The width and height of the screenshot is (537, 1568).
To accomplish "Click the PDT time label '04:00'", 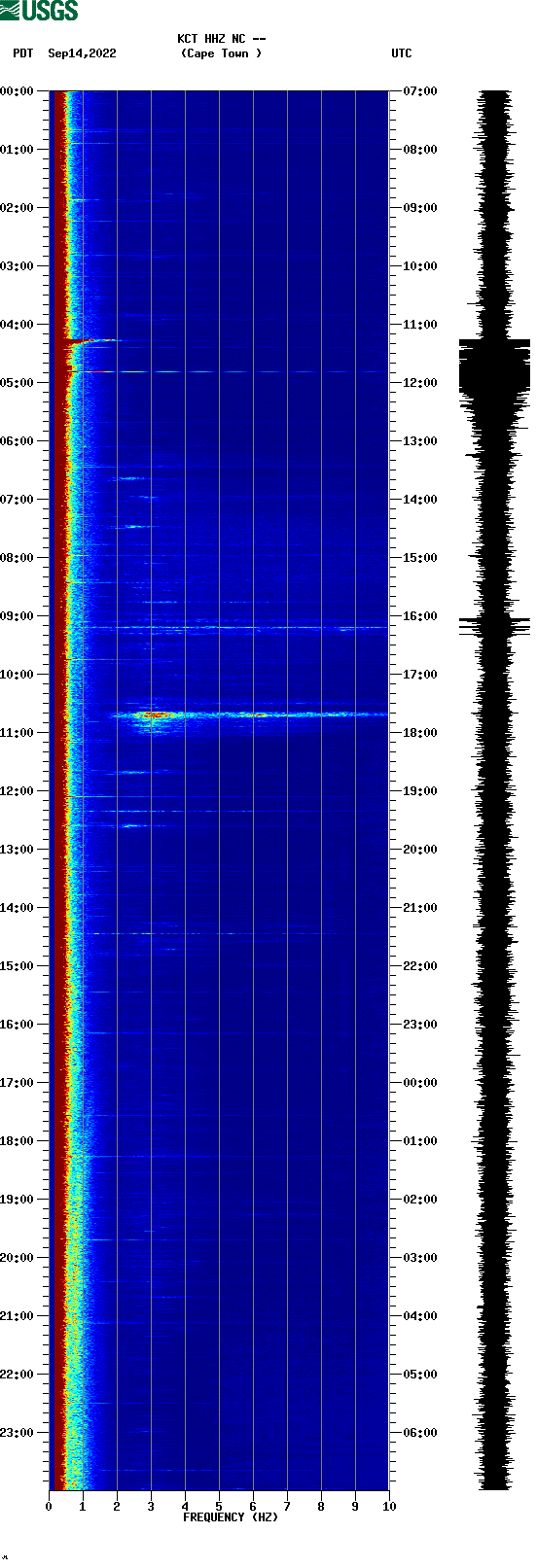I will point(17,325).
